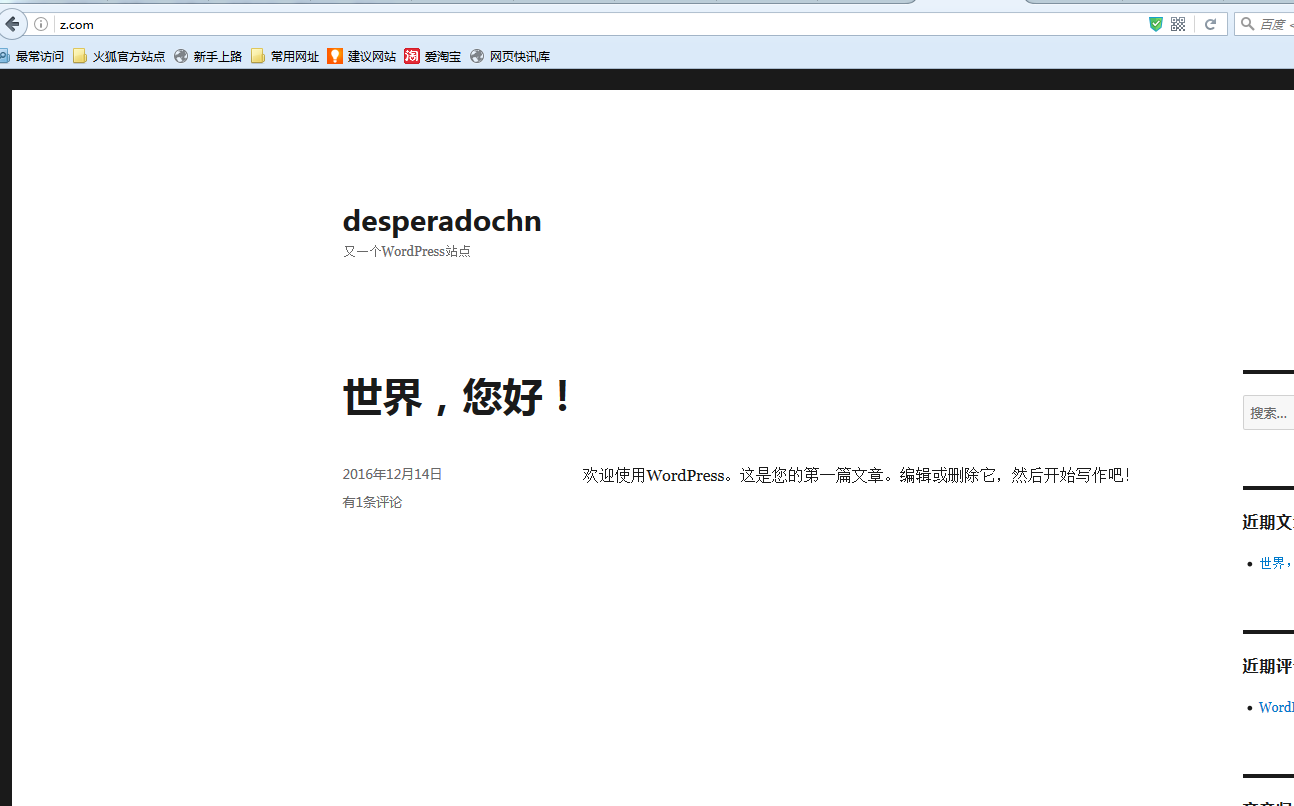This screenshot has height=806, width=1294.
Task: Click the green security shield icon
Action: [1156, 24]
